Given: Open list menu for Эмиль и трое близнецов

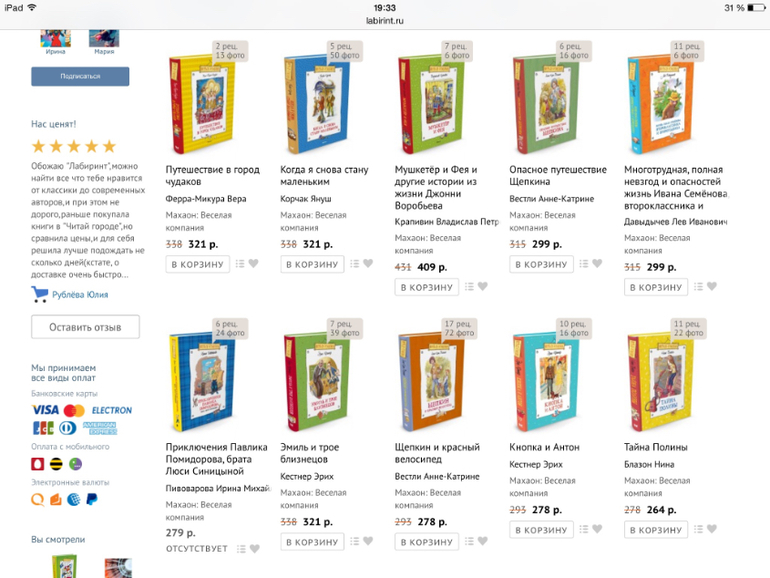Looking at the screenshot, I should pyautogui.click(x=355, y=541).
